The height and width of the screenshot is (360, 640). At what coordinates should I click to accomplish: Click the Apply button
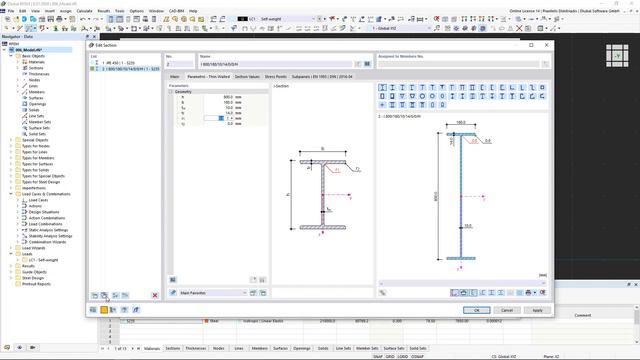(x=538, y=310)
